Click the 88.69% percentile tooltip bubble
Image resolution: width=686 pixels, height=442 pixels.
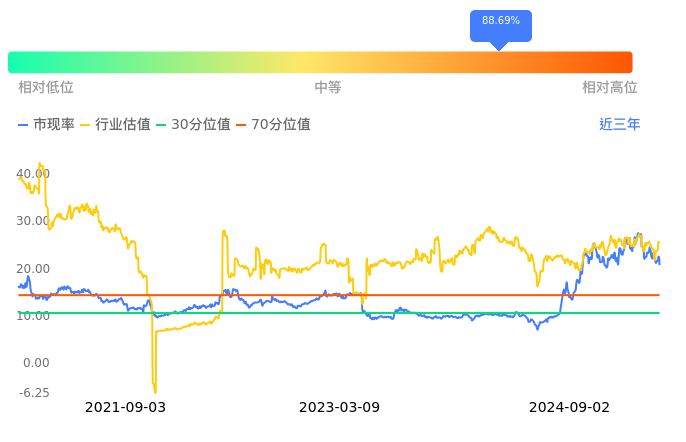click(500, 22)
